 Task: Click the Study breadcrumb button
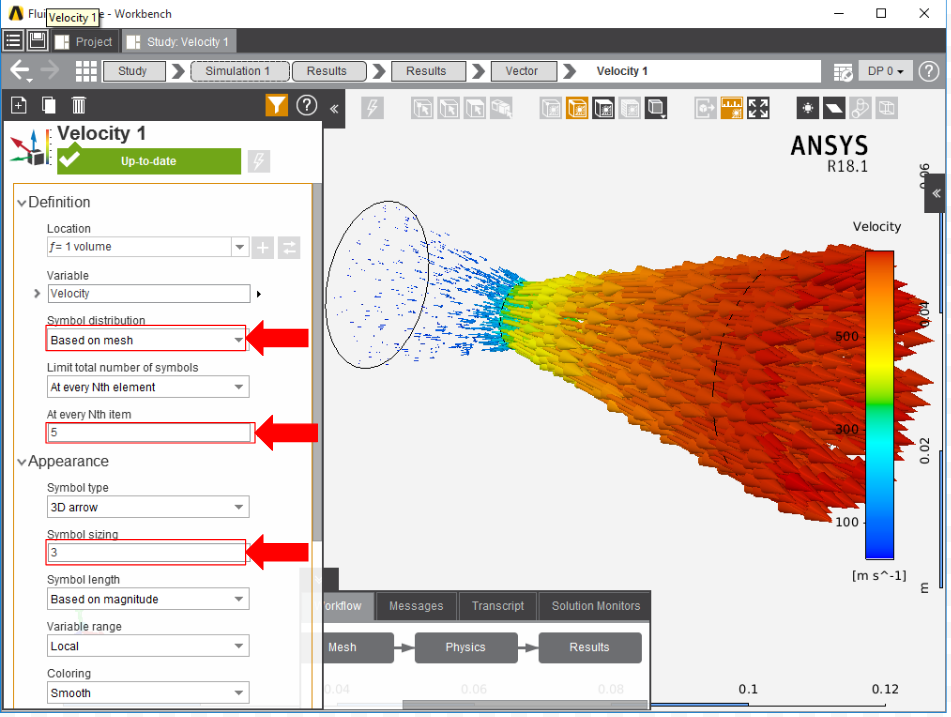[x=133, y=71]
